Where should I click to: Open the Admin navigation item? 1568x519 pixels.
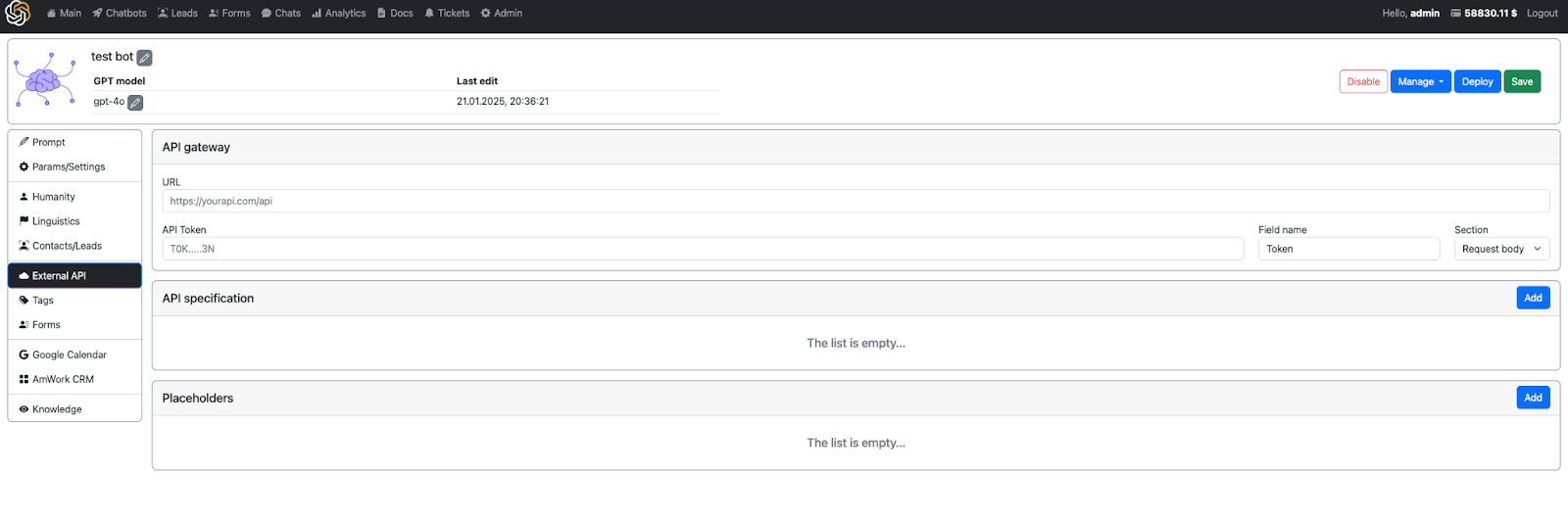pos(502,13)
